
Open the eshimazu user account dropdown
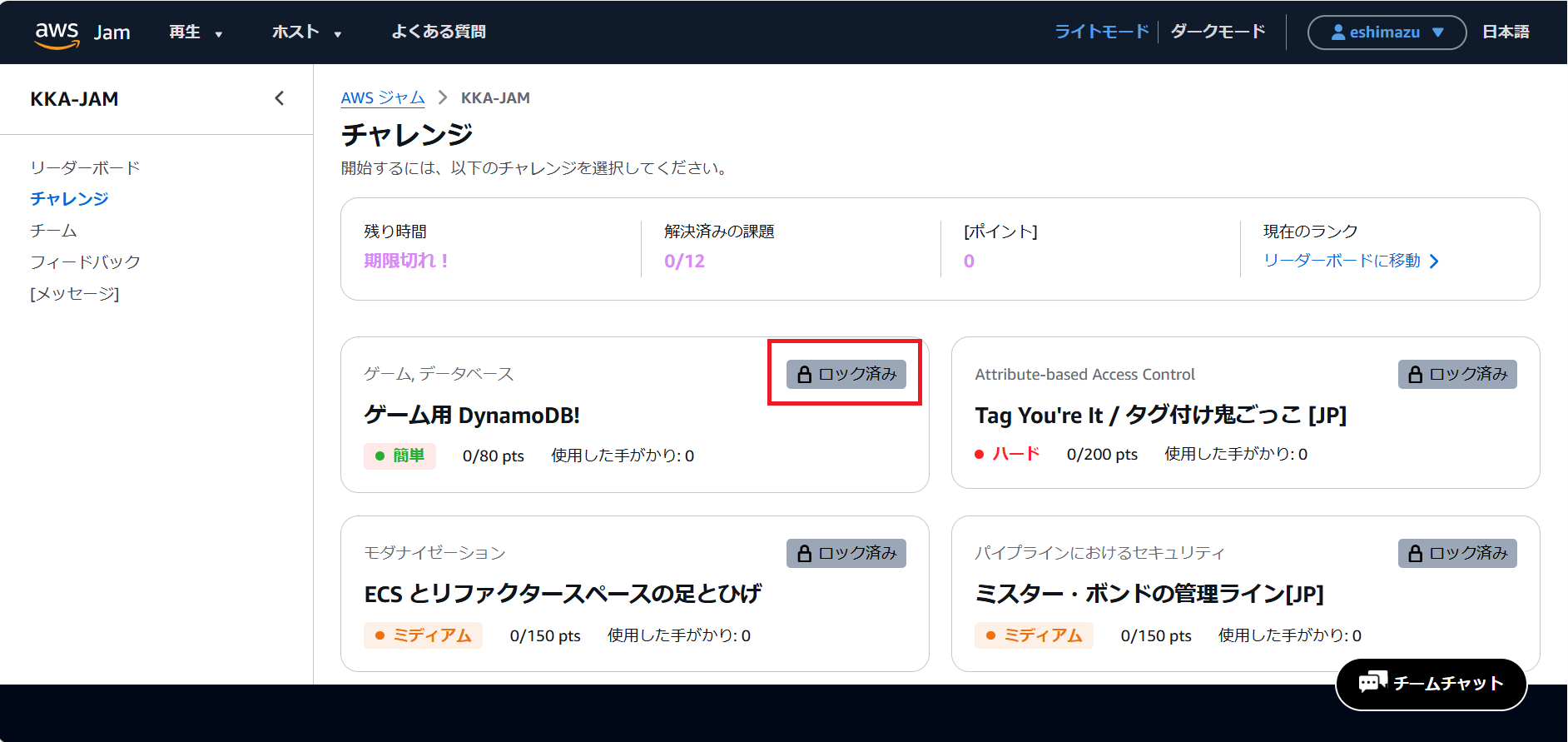(x=1387, y=32)
